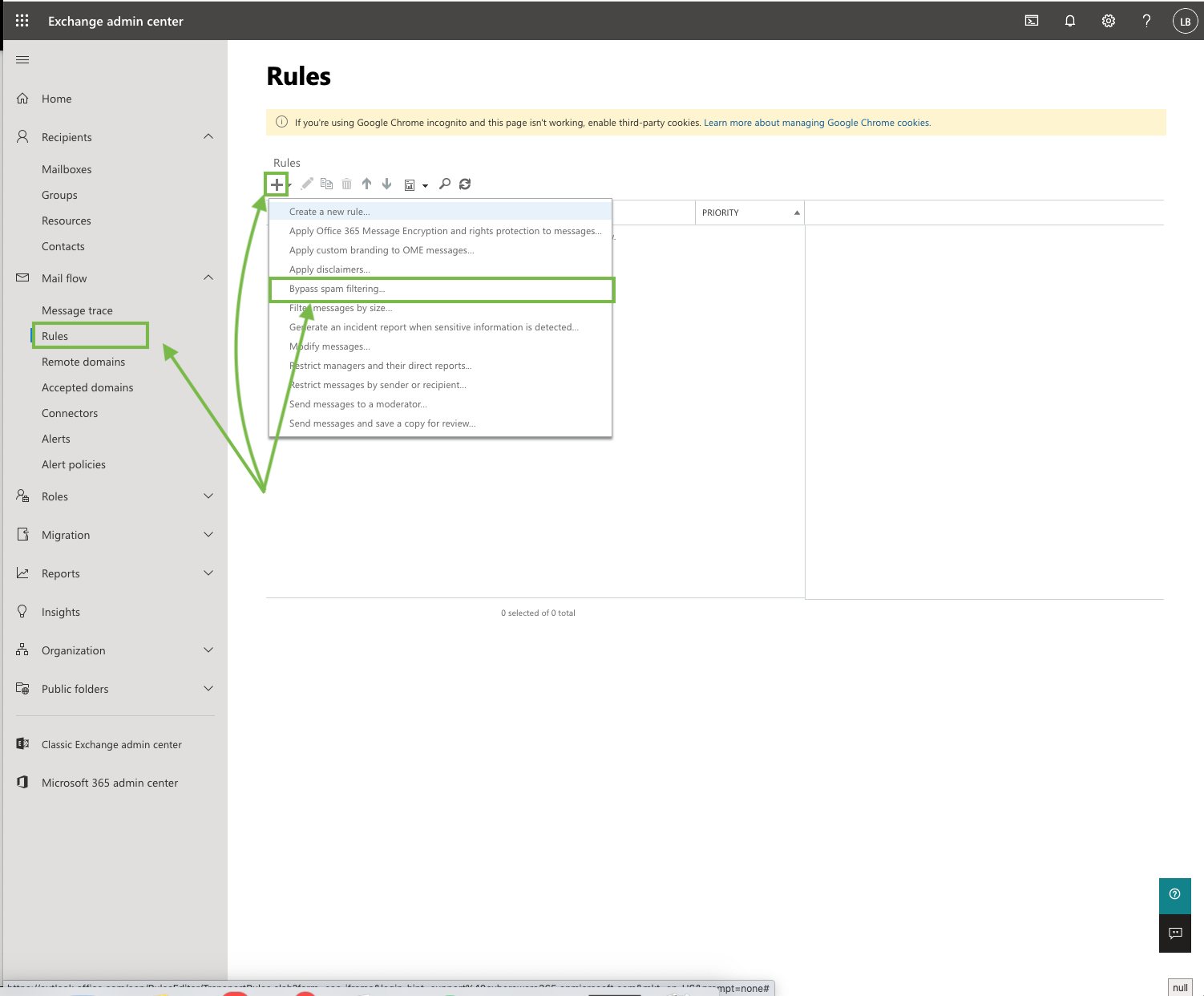Select 'Apply Office 365 Message Encryption' menu item
The width and height of the screenshot is (1204, 996).
pyautogui.click(x=440, y=231)
